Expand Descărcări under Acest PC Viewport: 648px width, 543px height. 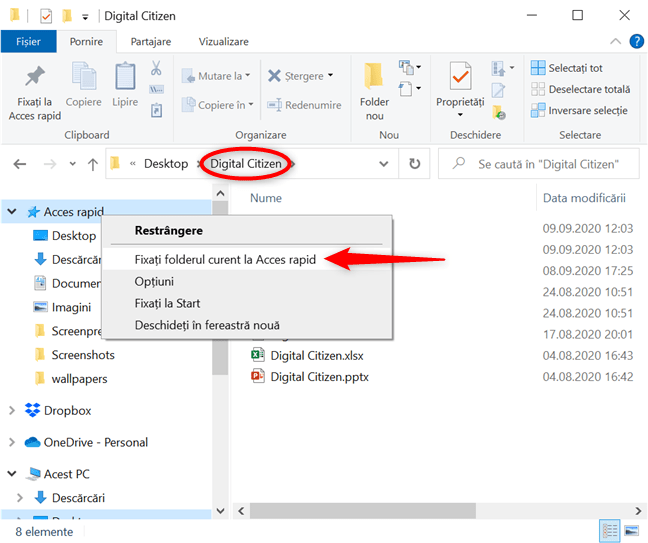[19, 498]
